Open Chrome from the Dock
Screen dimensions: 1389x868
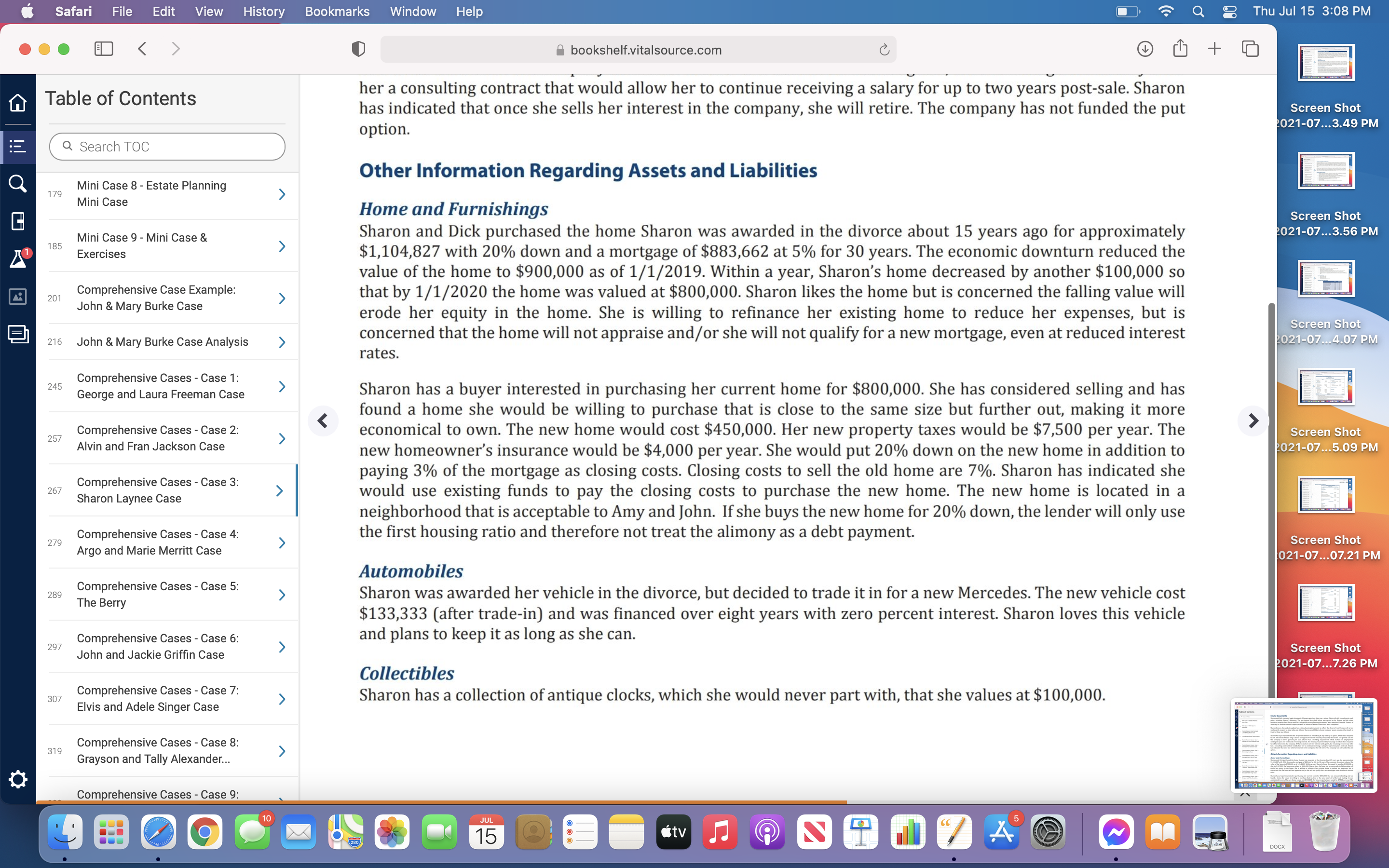[205, 832]
